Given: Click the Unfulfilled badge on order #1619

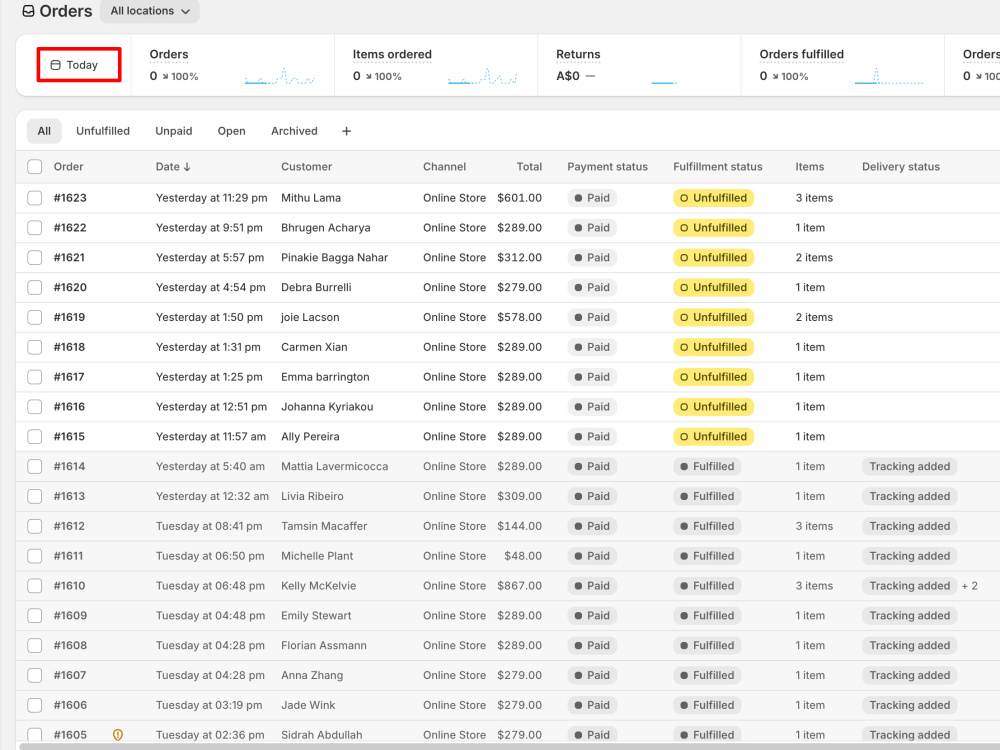Looking at the screenshot, I should point(714,317).
